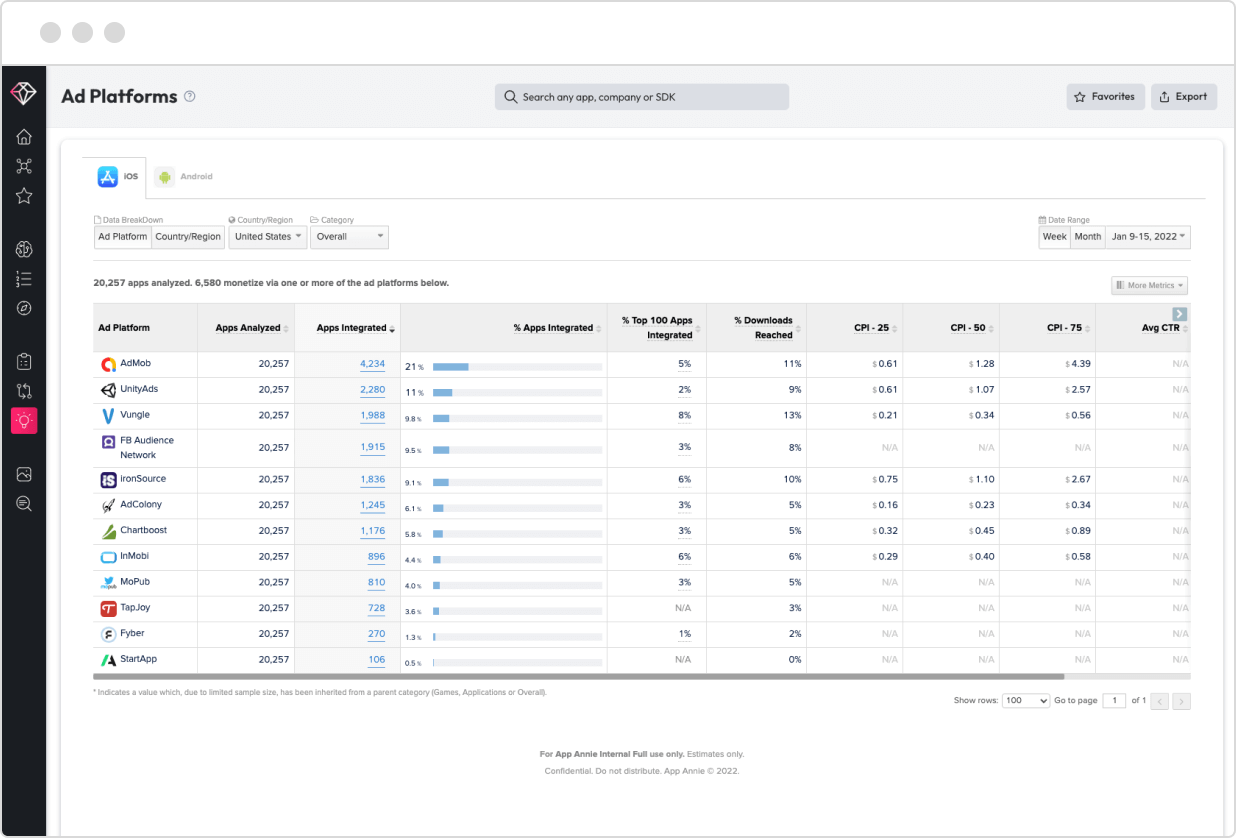This screenshot has width=1236, height=838.
Task: Open the compass explore sidebar icon
Action: 24,308
